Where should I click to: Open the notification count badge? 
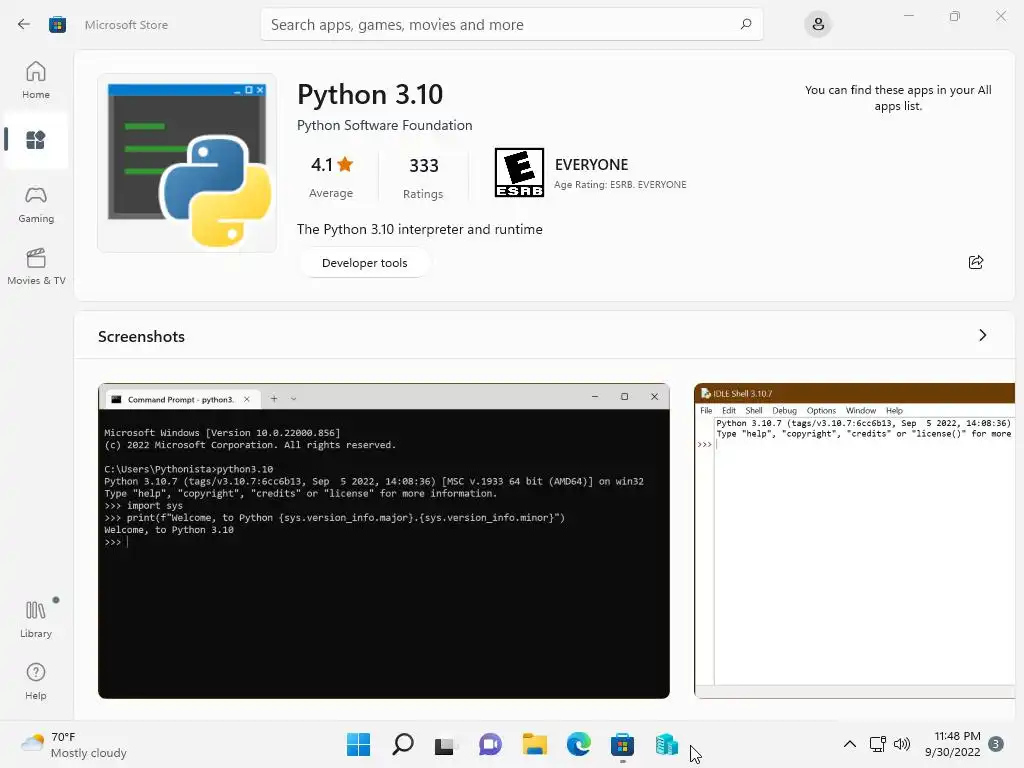pos(996,744)
